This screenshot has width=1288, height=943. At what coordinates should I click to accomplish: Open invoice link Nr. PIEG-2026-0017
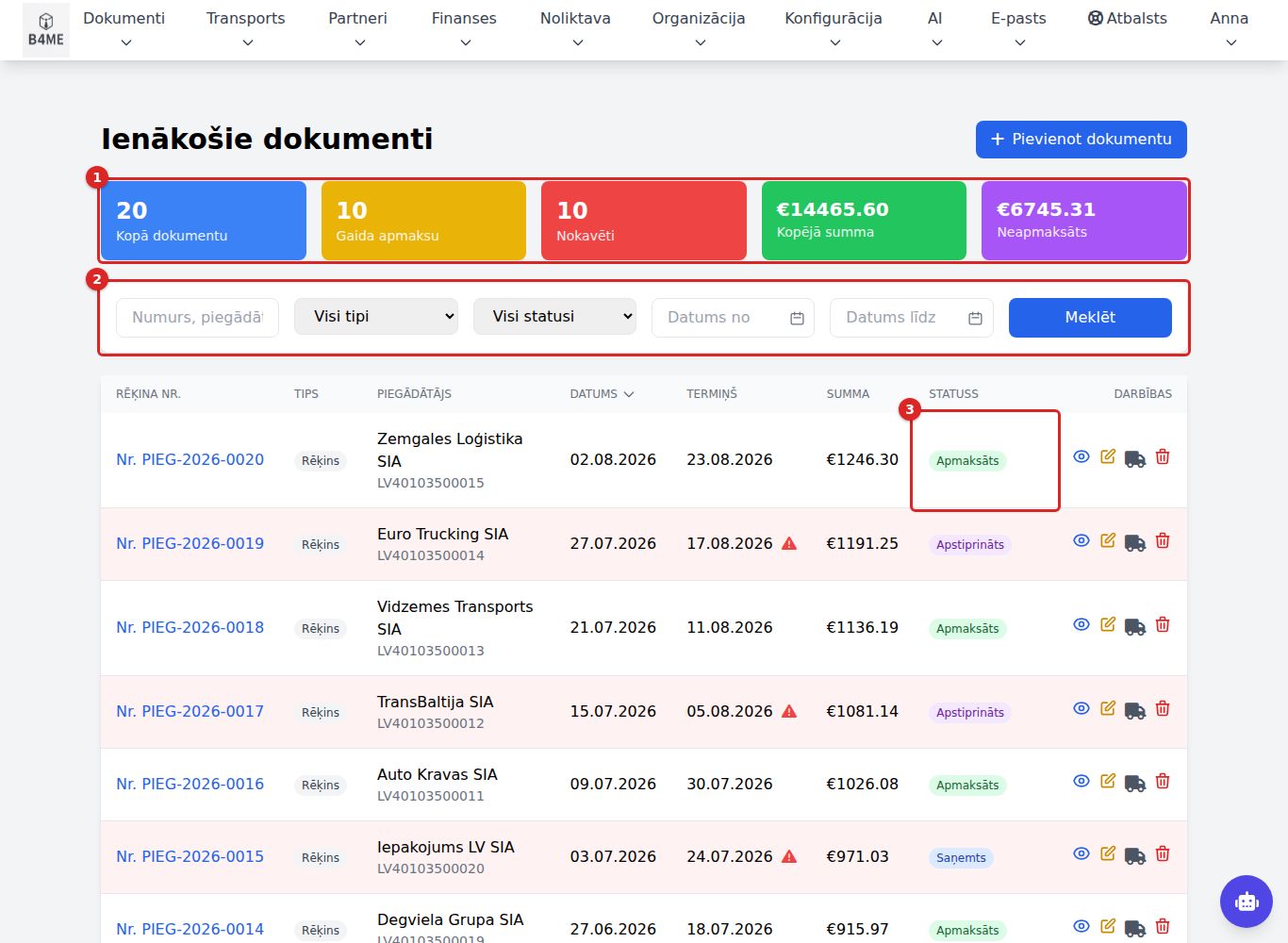point(190,712)
